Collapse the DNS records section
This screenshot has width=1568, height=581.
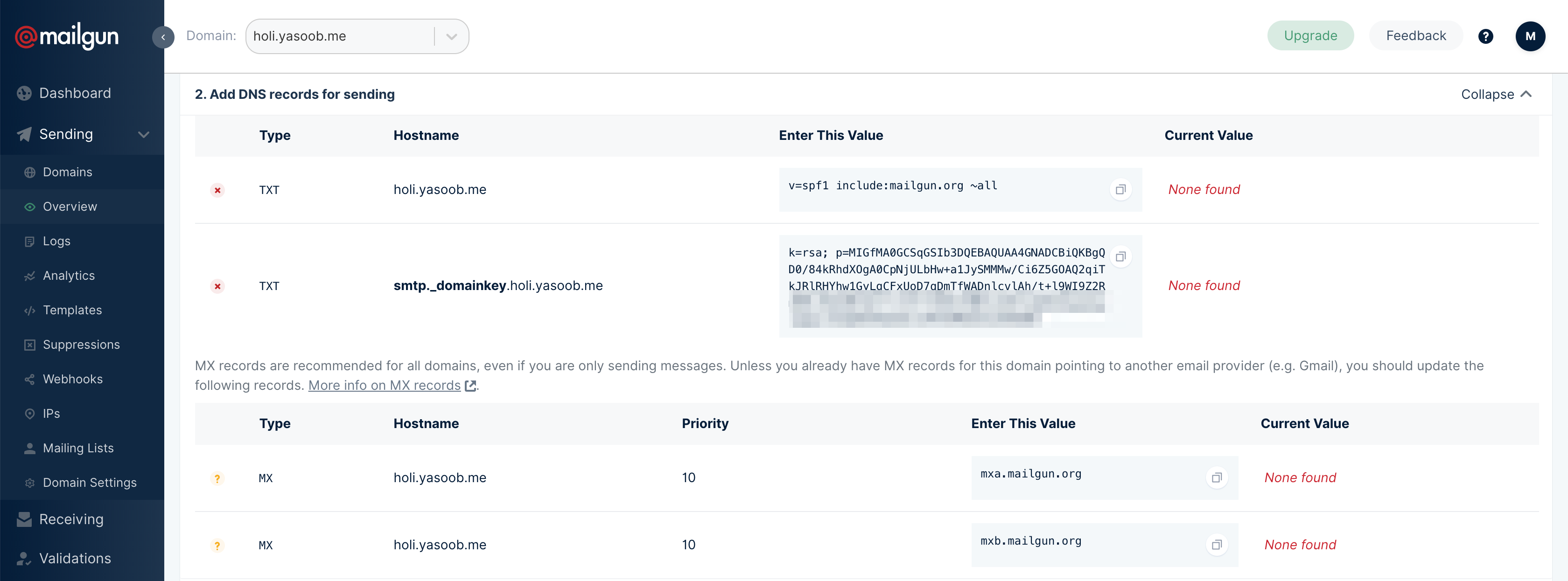[1496, 94]
